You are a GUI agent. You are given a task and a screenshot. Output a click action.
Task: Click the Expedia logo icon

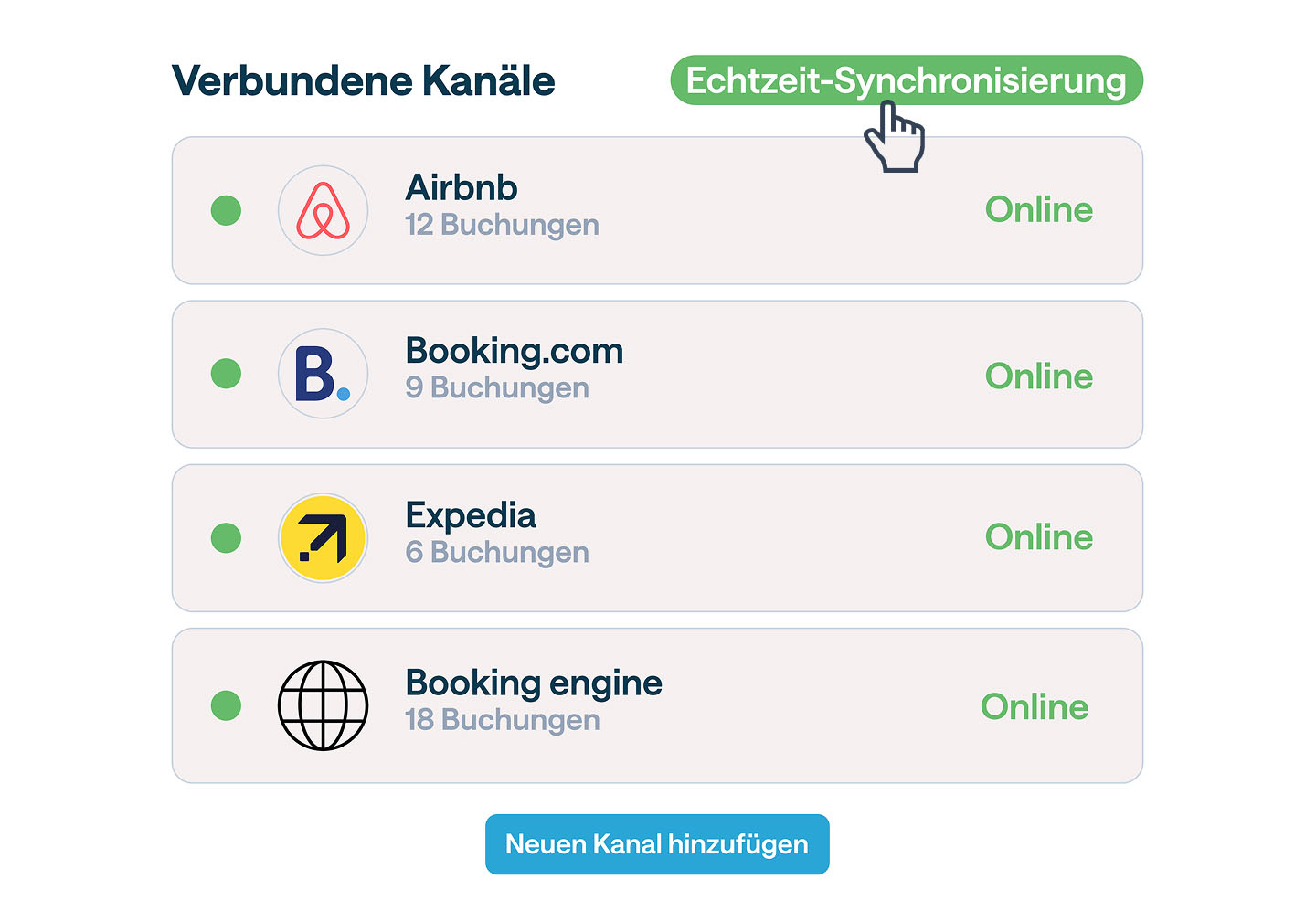coord(324,538)
